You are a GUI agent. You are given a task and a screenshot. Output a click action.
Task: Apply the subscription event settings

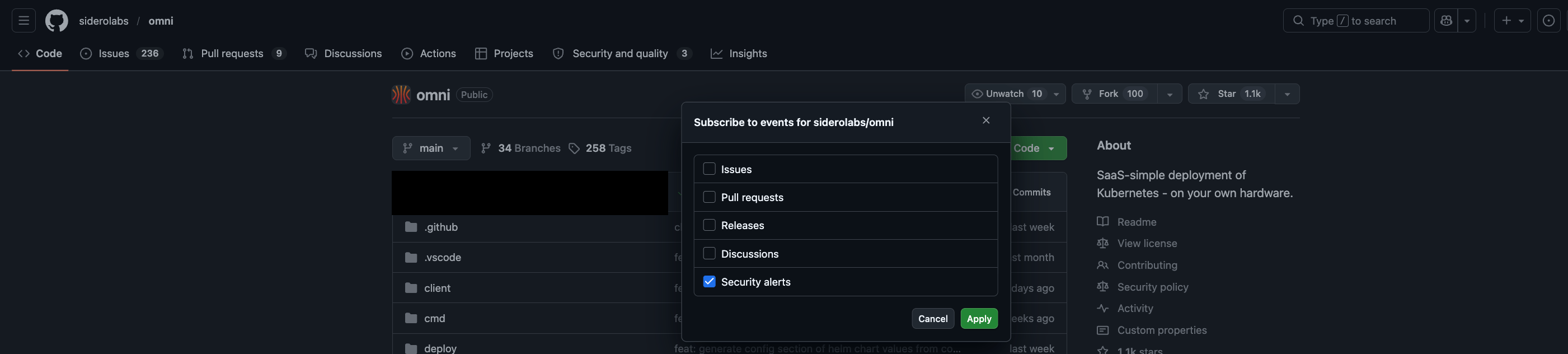click(979, 319)
